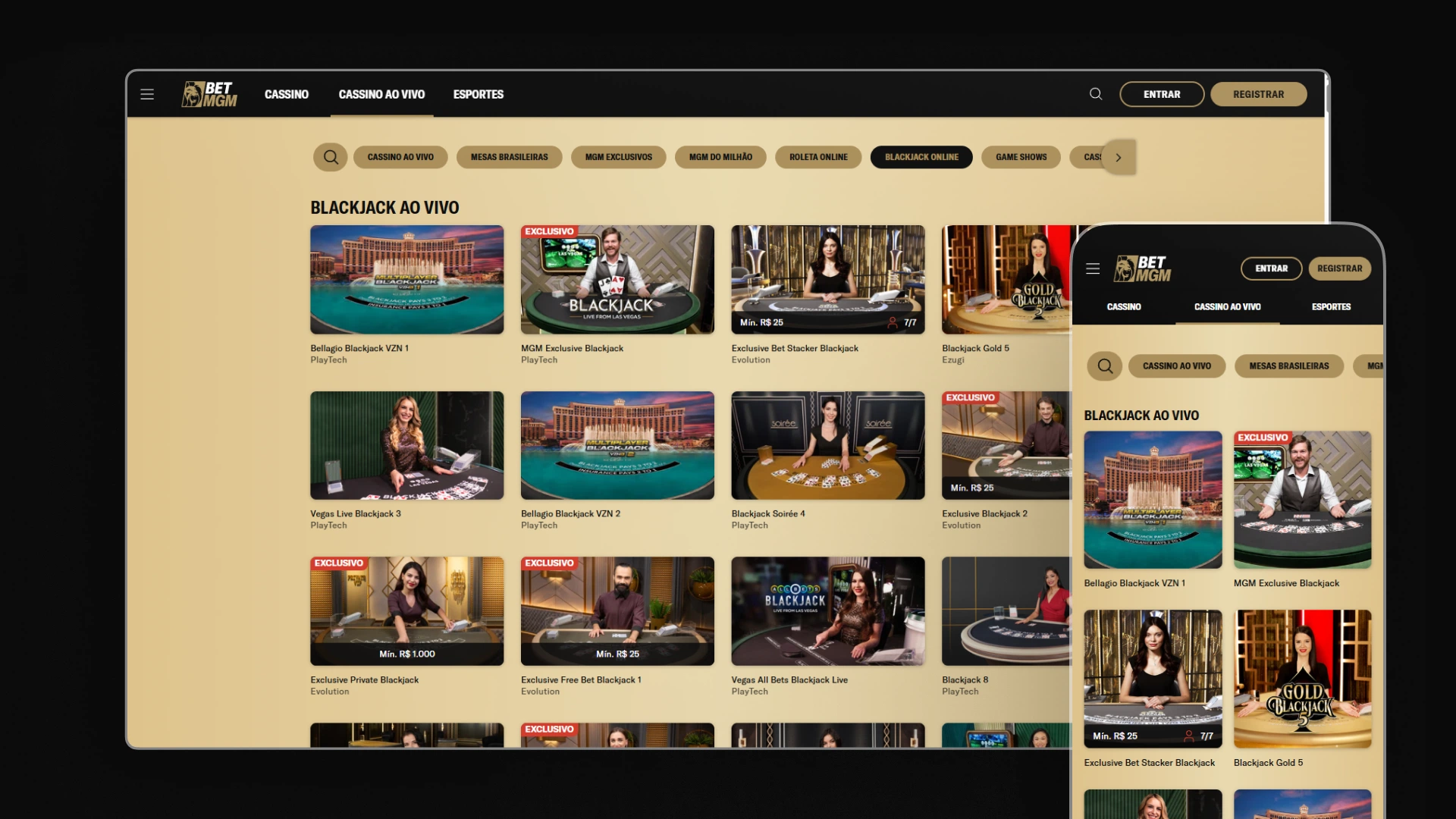Switch to CASSINO tab in mobile view
Screen dimensions: 1456x819
pos(1124,306)
